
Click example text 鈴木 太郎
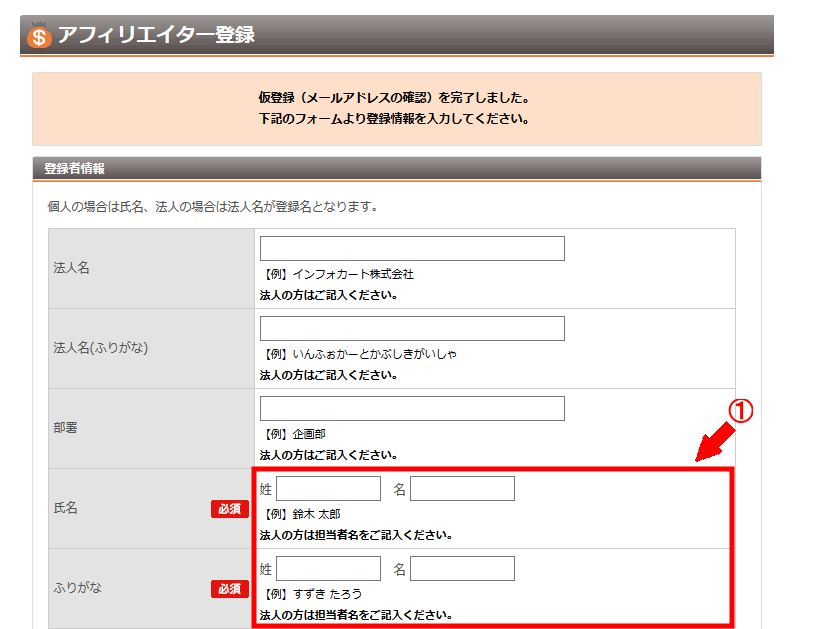(x=317, y=515)
